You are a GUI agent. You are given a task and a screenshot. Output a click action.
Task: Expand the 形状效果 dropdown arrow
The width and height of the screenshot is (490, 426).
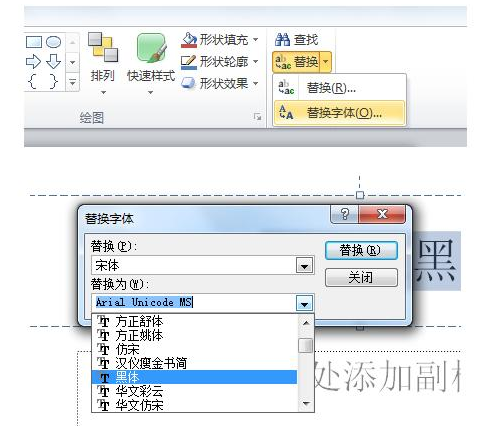tap(256, 83)
